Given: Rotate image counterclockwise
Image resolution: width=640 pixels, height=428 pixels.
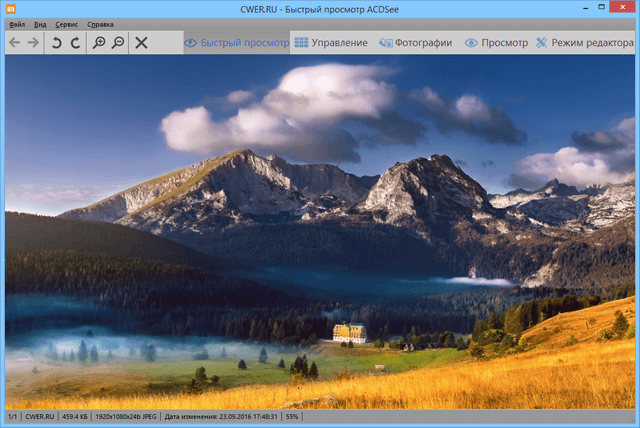Looking at the screenshot, I should tap(57, 43).
